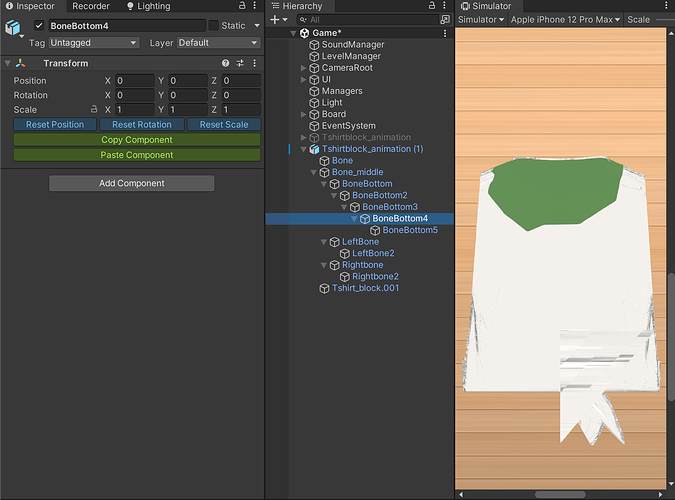The width and height of the screenshot is (675, 500).
Task: Click the LeftBone2 object cube icon
Action: 344,254
